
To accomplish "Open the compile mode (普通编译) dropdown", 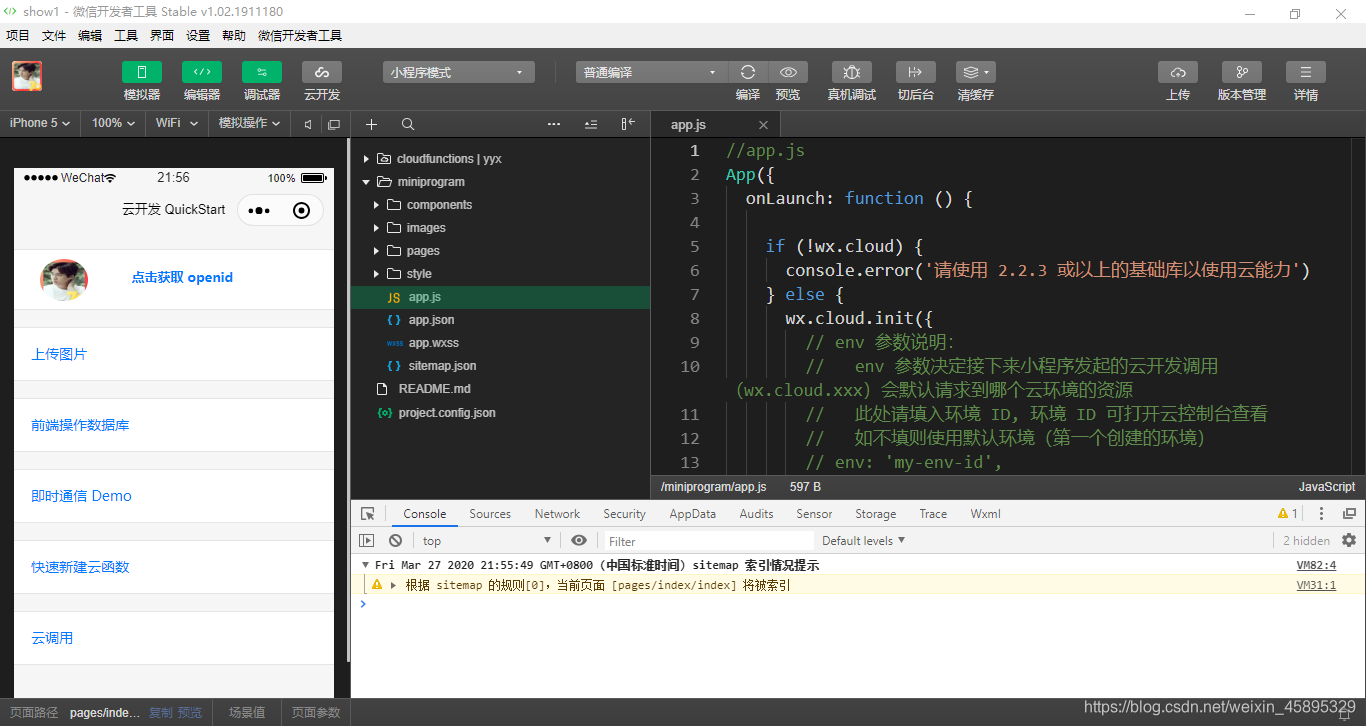I will pos(652,72).
